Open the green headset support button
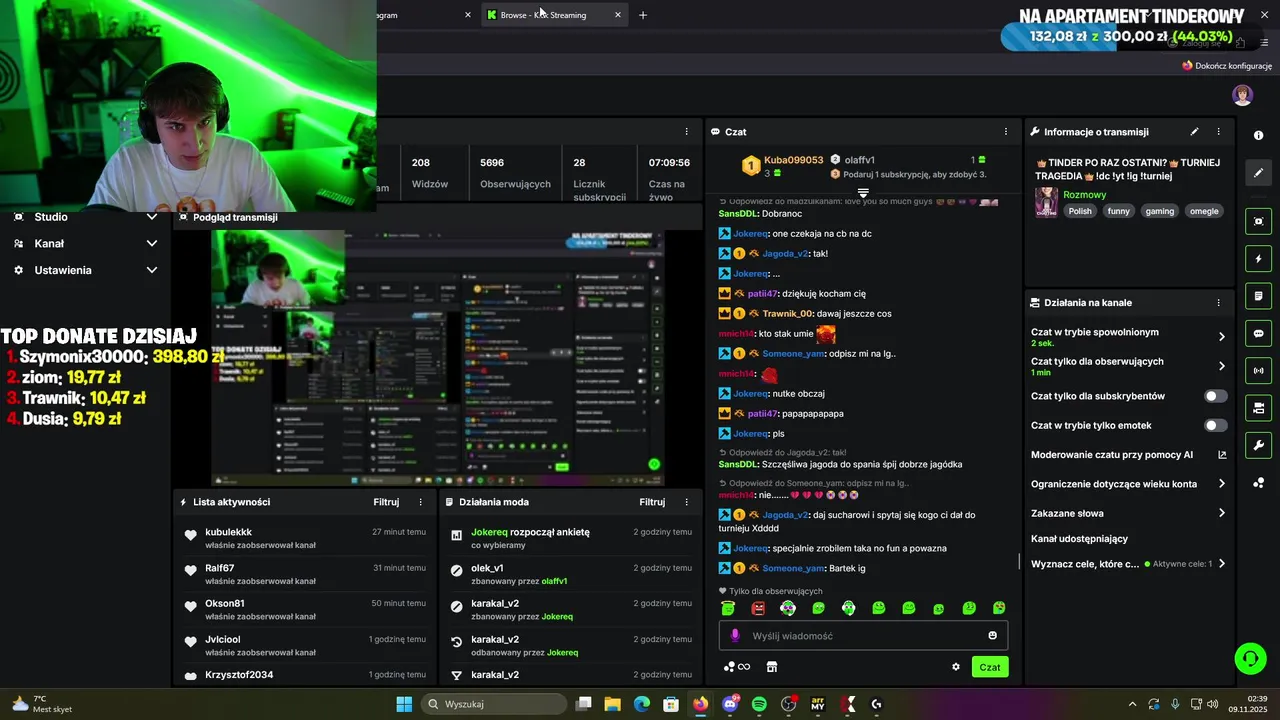The image size is (1280, 720). pos(1250,658)
